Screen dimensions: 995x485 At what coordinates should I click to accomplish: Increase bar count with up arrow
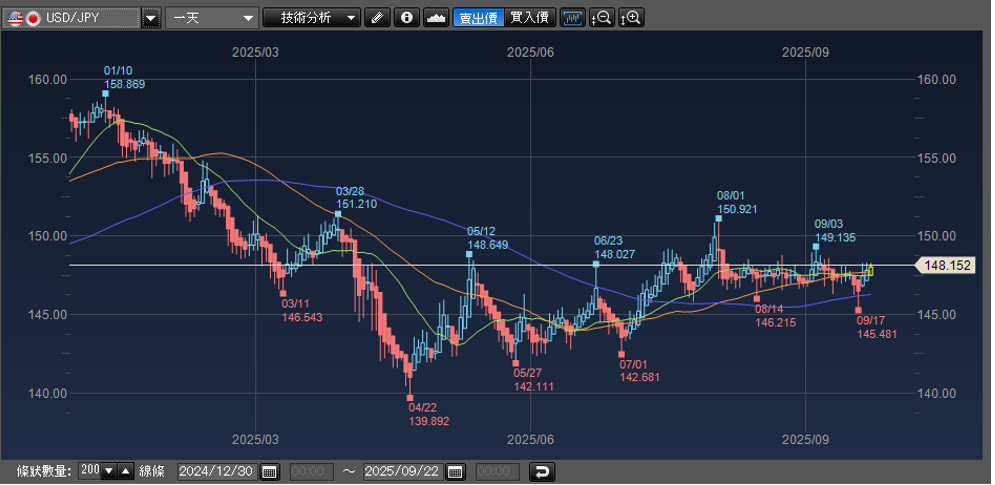coord(125,472)
